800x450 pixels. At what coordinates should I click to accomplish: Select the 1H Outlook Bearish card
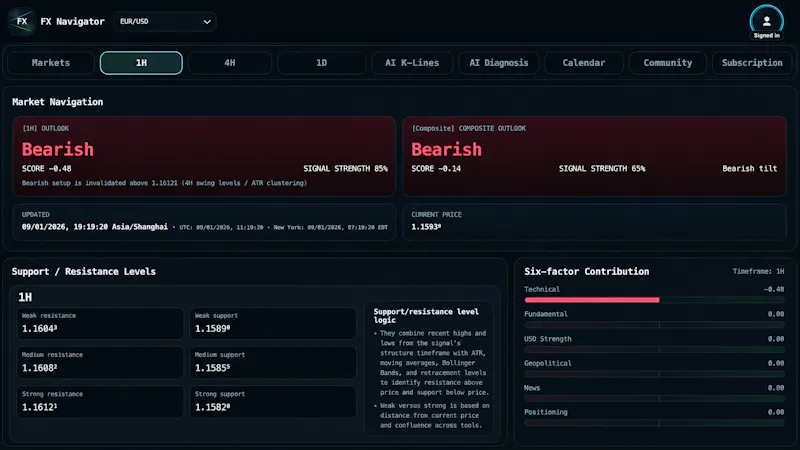[204, 156]
